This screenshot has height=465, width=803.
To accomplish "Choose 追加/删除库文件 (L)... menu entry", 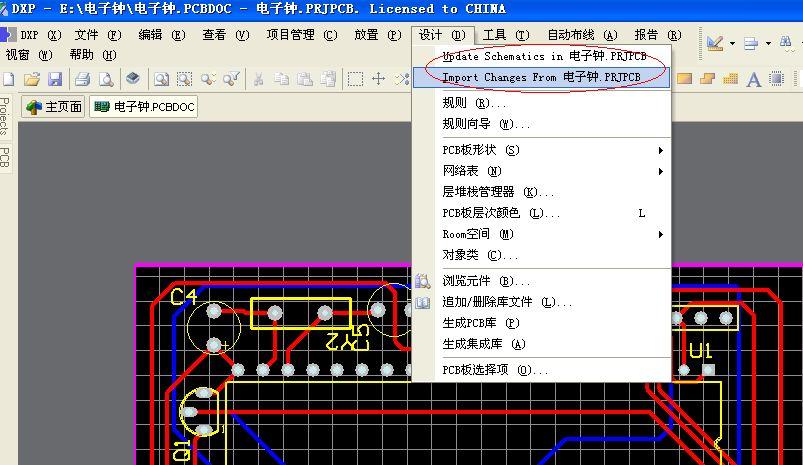I will [x=541, y=302].
